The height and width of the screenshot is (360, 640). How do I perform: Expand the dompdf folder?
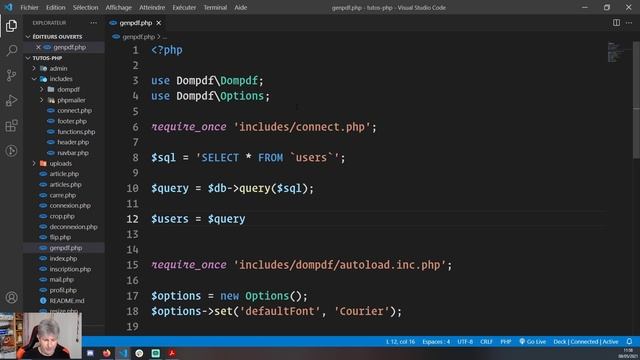pyautogui.click(x=68, y=90)
